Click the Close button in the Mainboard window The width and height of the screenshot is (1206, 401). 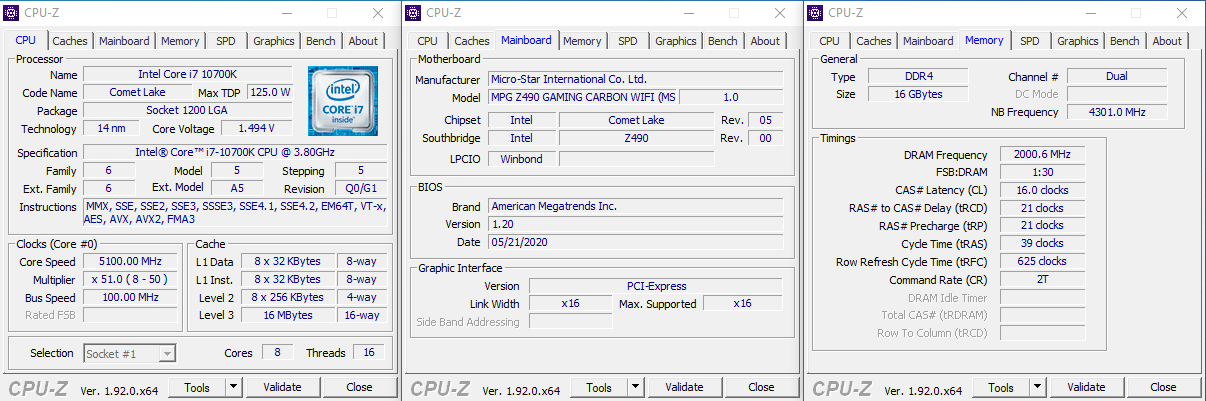click(761, 387)
